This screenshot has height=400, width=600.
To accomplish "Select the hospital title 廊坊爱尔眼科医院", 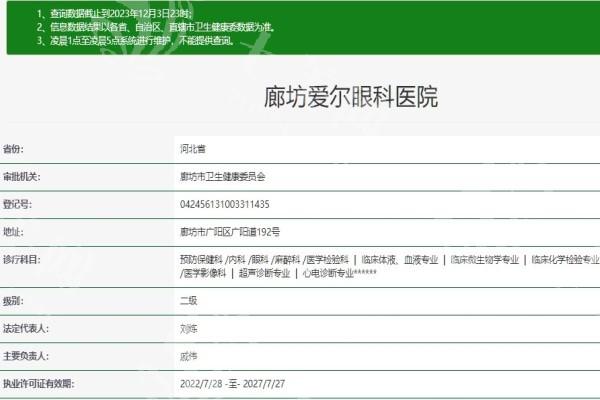I will coord(351,97).
